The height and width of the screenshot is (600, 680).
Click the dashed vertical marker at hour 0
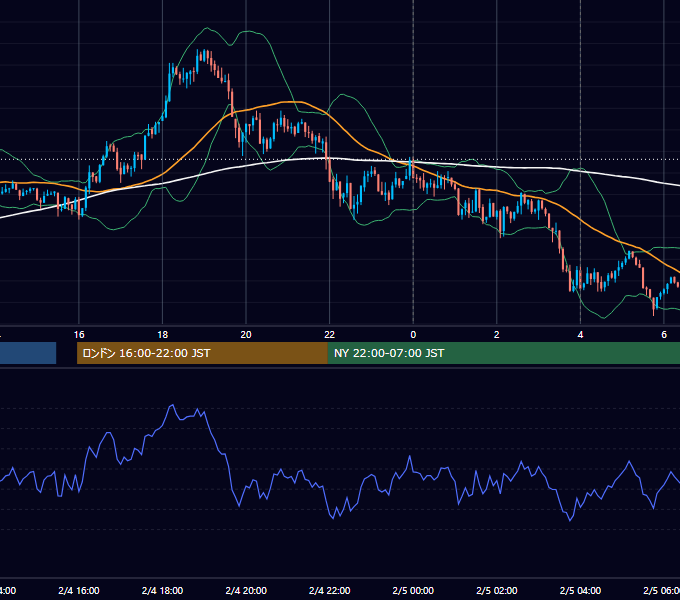click(x=413, y=162)
